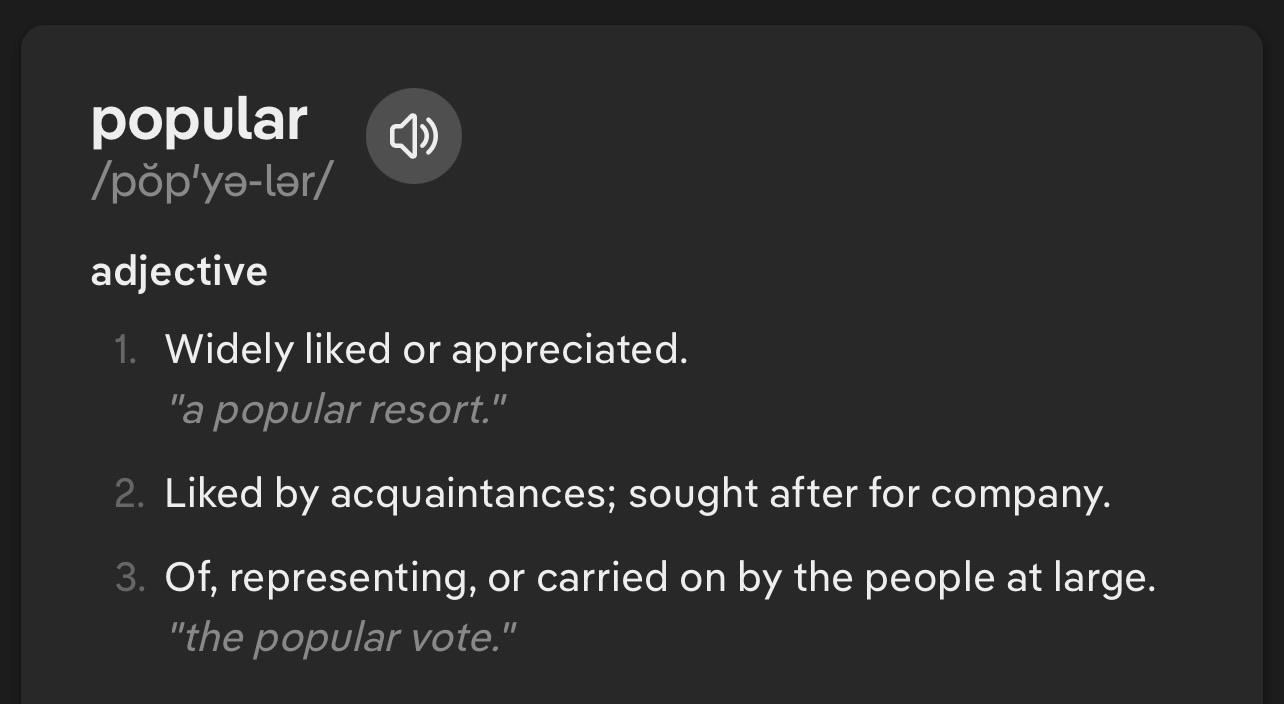Click the headword "popular"
1284x704 pixels.
click(x=198, y=122)
